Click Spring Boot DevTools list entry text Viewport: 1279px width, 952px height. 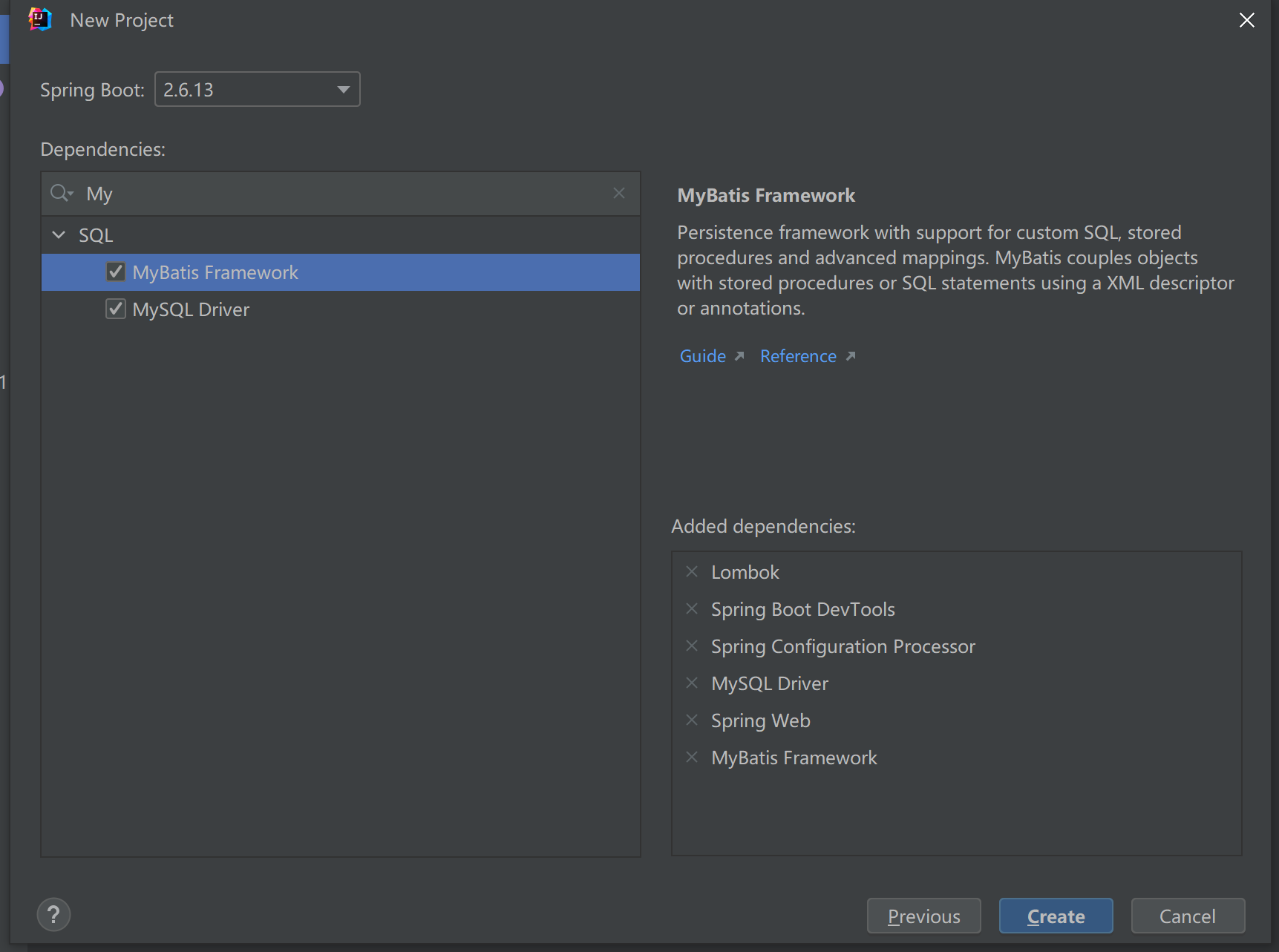(803, 609)
